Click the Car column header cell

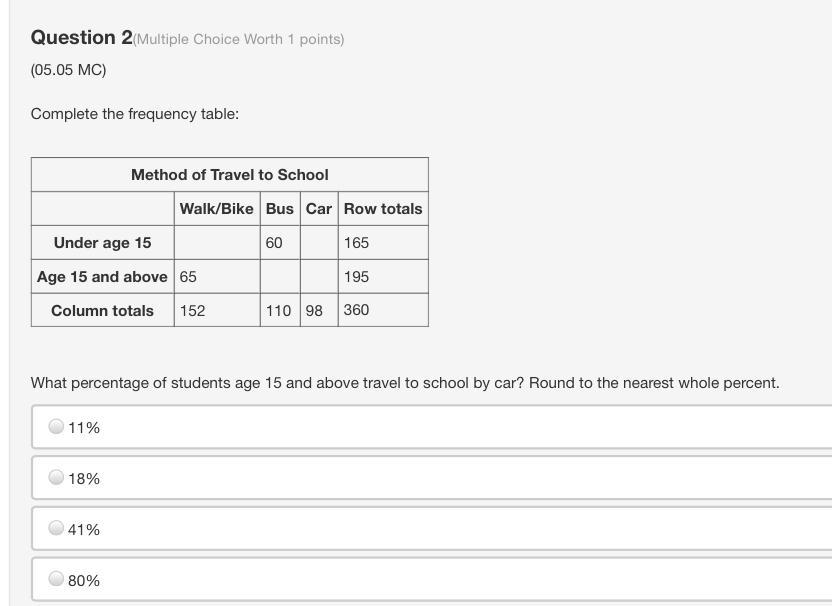point(319,209)
